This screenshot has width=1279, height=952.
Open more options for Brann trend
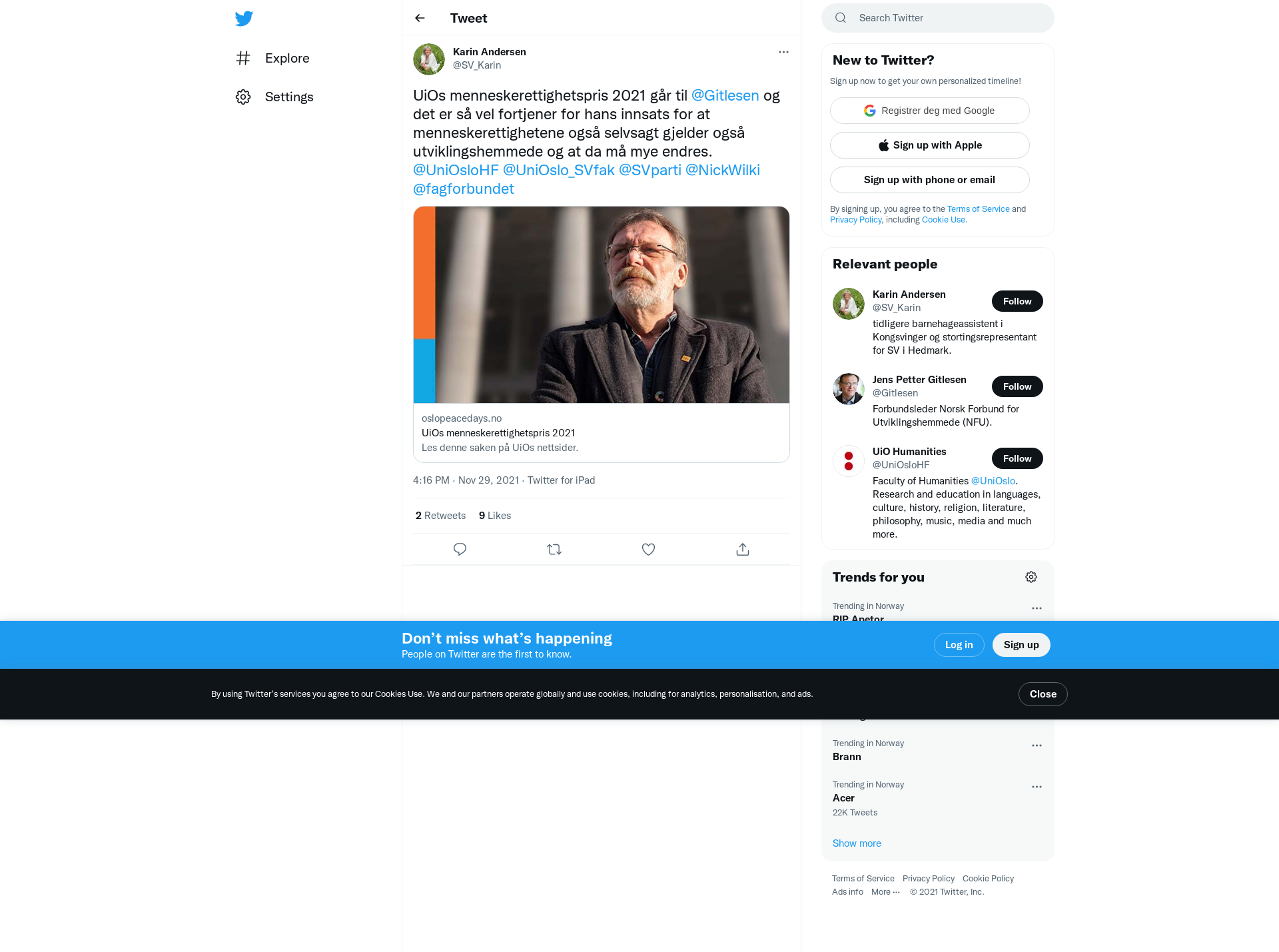[1037, 745]
